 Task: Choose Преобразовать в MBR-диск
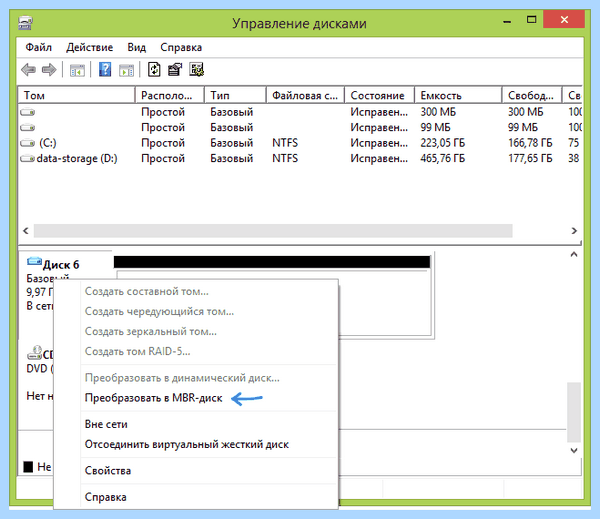[x=153, y=398]
